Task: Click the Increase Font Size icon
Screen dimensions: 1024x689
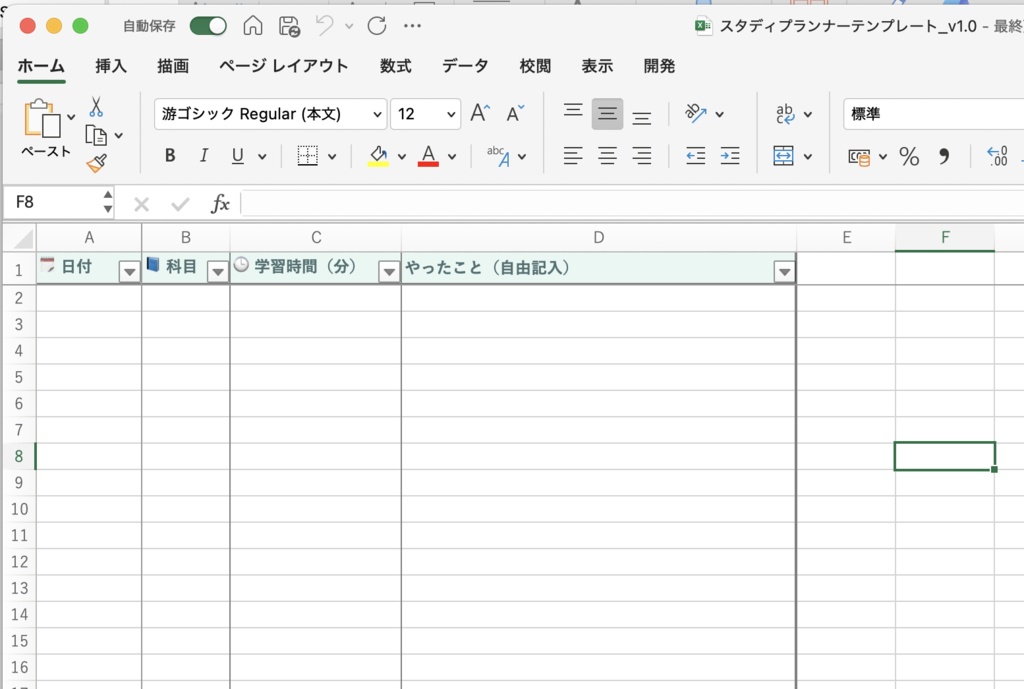Action: (x=478, y=111)
